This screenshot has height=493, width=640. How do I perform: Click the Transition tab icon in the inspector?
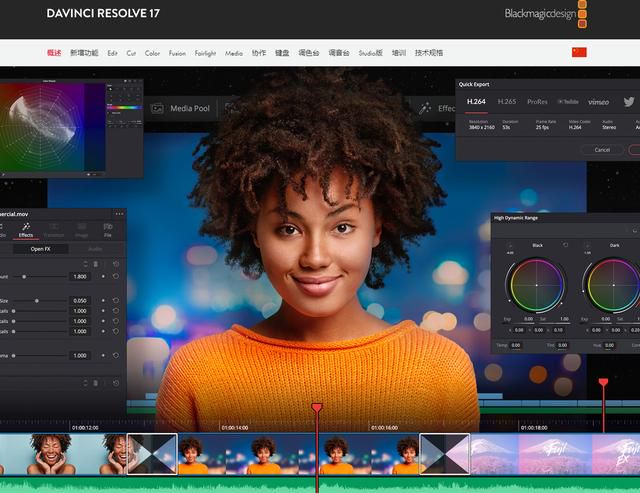coord(53,227)
